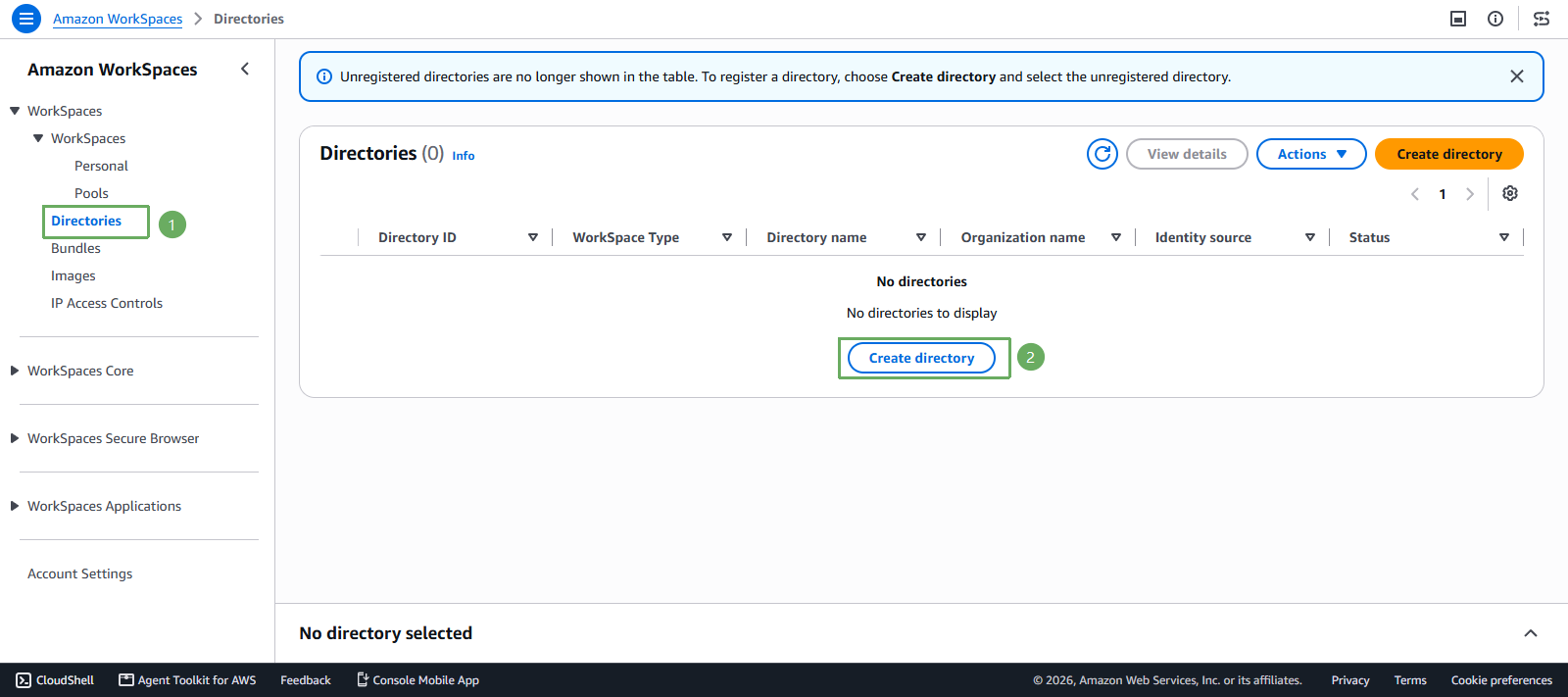Launch CloudShell from footer
This screenshot has height=697, width=1568.
coord(55,680)
